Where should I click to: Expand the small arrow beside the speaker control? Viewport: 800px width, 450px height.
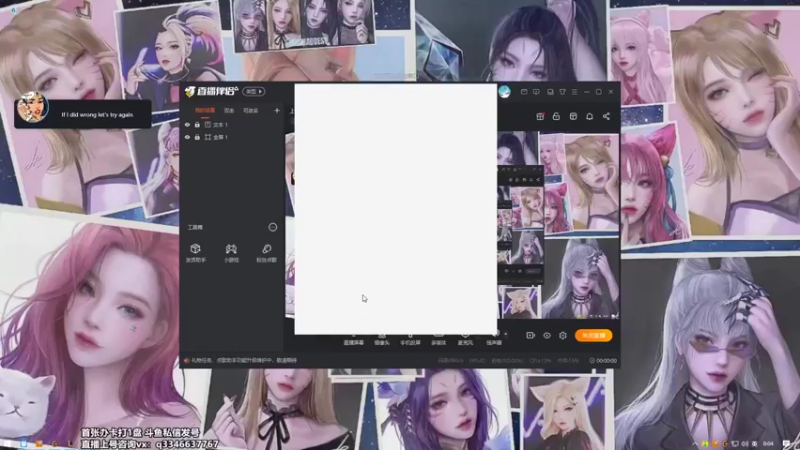pyautogui.click(x=506, y=335)
